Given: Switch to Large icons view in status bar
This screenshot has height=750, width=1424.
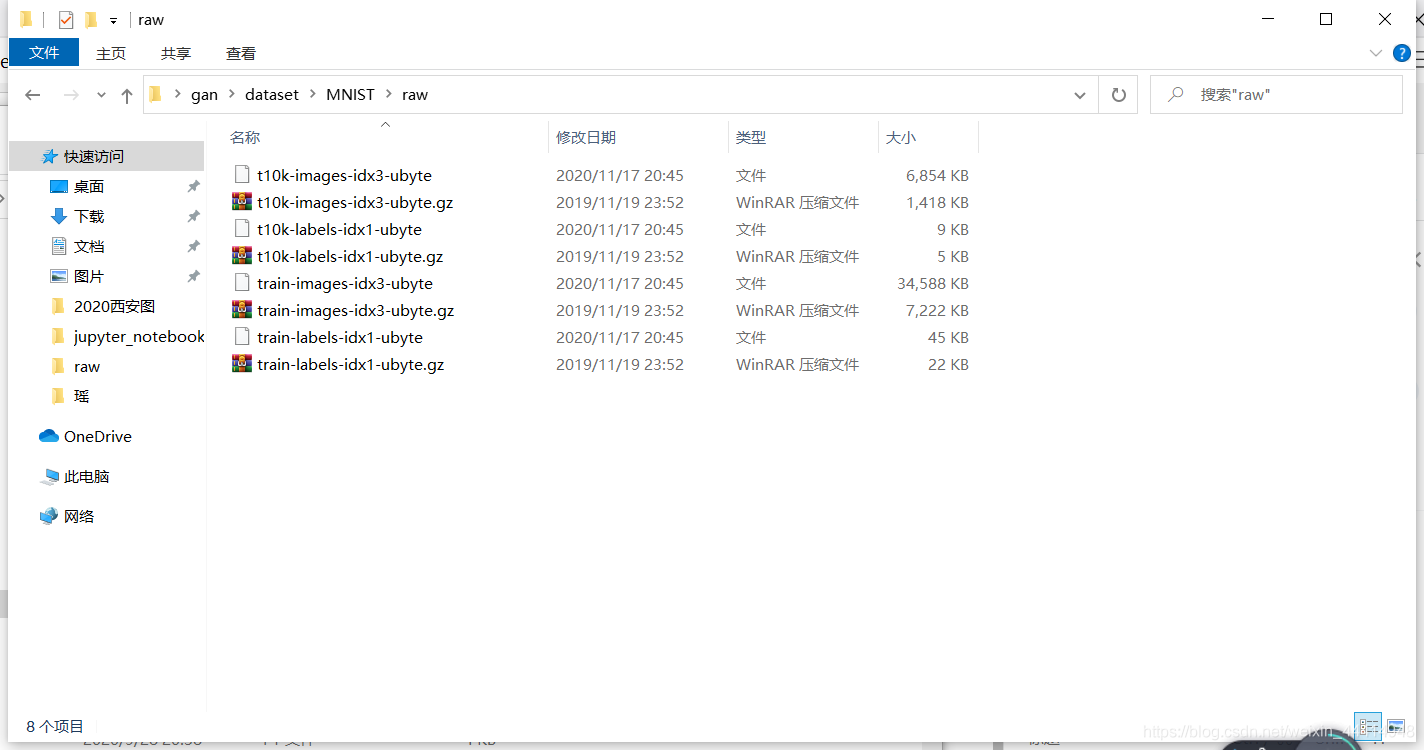Looking at the screenshot, I should [1395, 727].
